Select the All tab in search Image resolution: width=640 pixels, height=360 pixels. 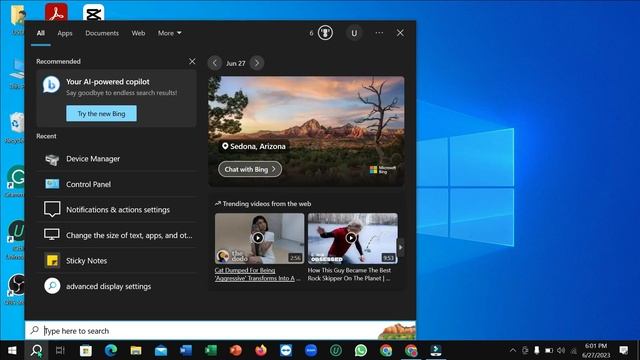pos(41,33)
